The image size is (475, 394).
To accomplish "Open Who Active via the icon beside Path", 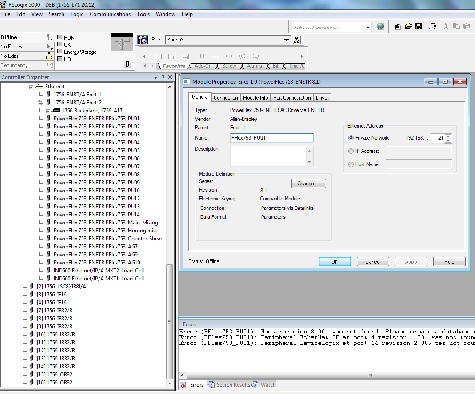I will pos(142,40).
